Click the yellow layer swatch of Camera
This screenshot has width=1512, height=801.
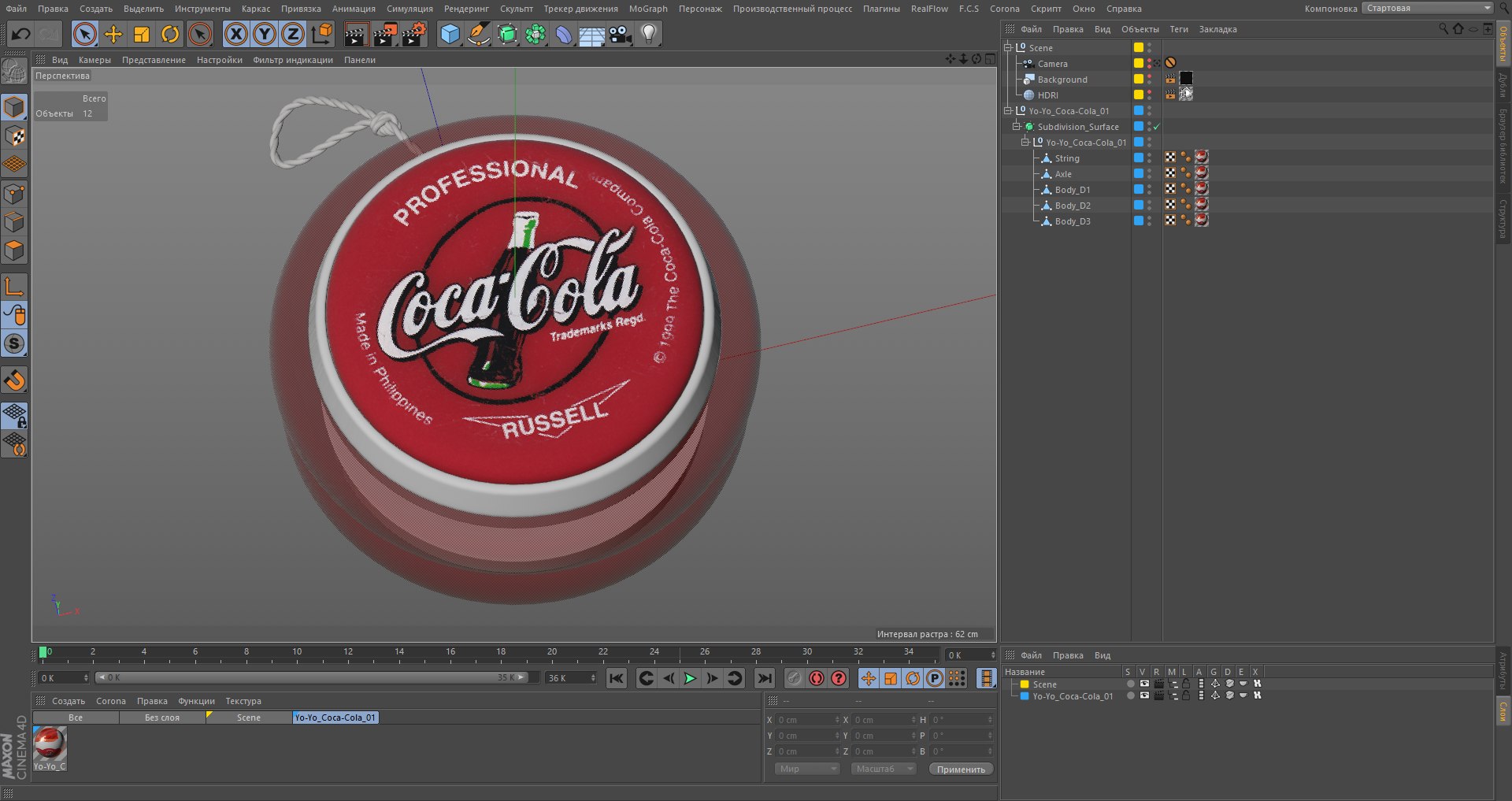(1138, 63)
